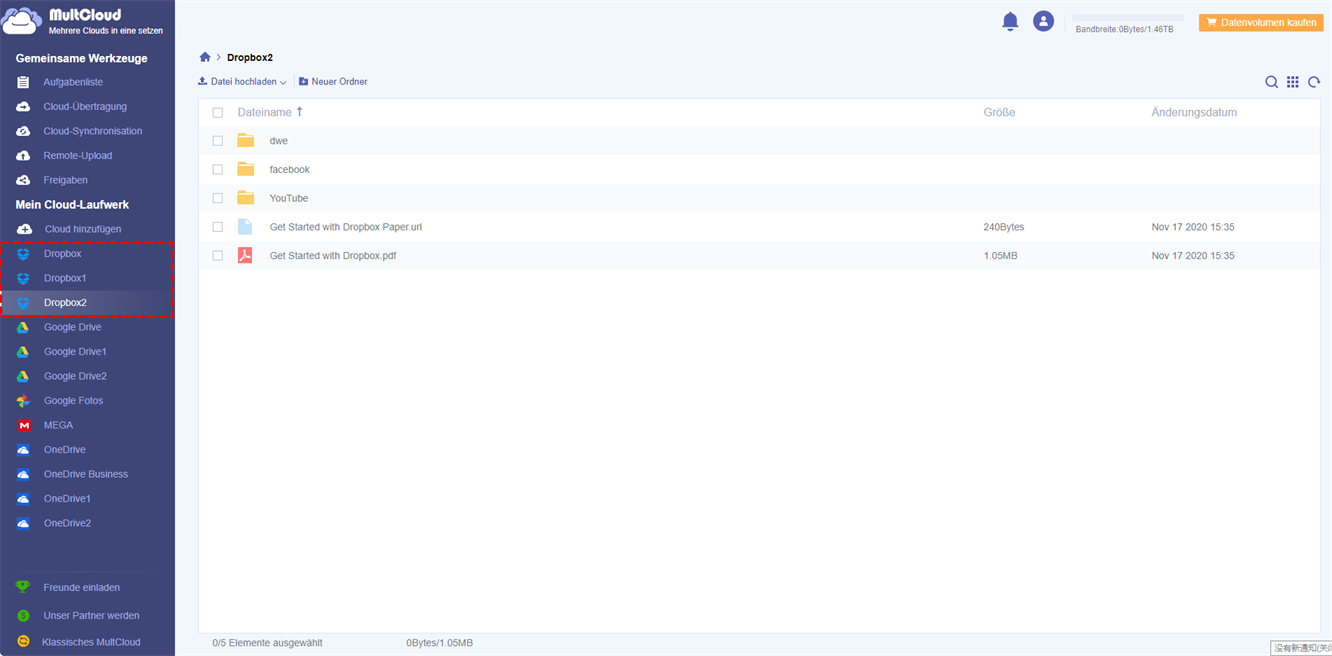This screenshot has width=1332, height=656.
Task: Click the Datenvolumen kaufen button
Action: pos(1261,22)
